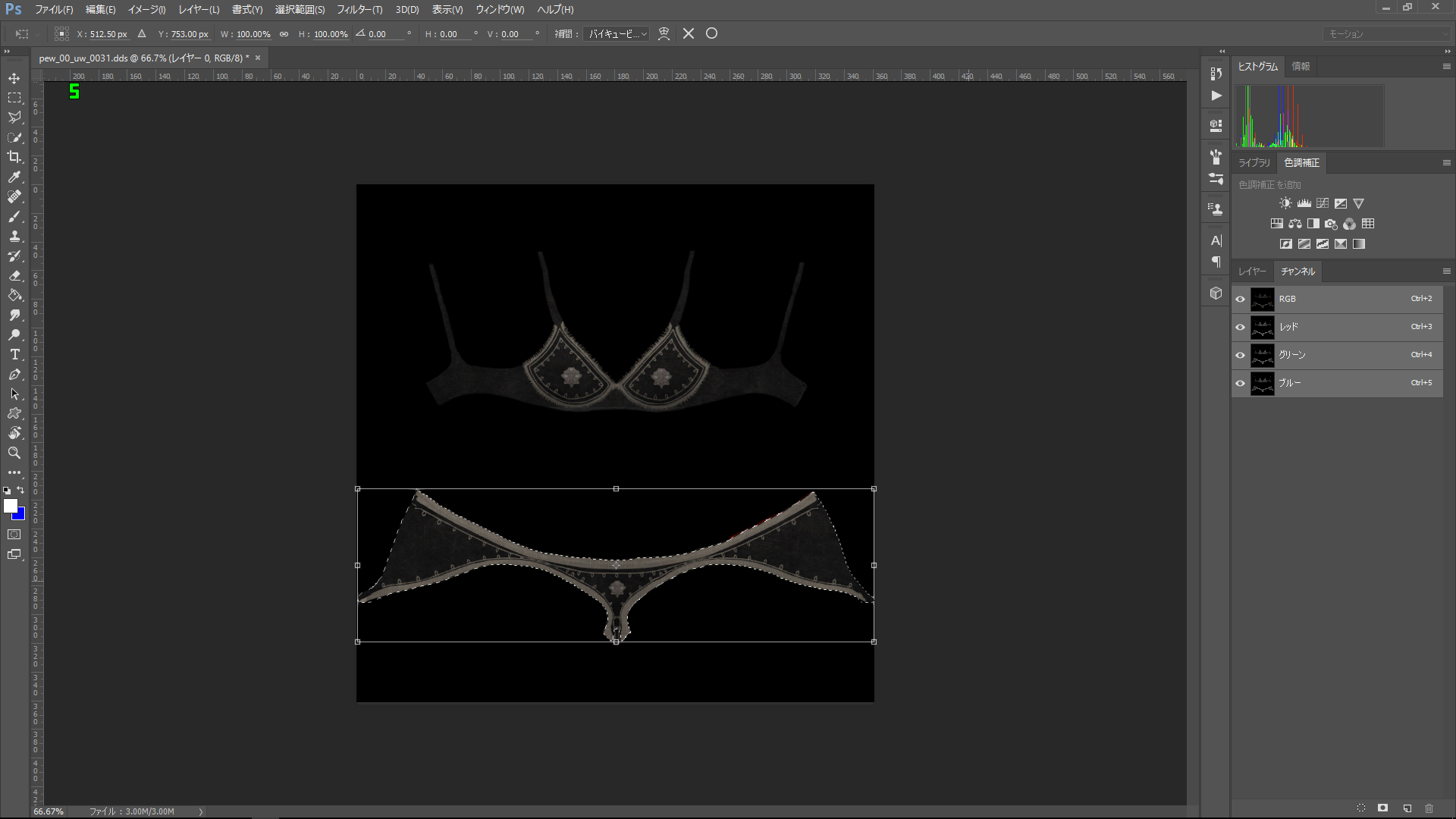
Task: Toggle the ブルー channel eye icon
Action: point(1241,383)
